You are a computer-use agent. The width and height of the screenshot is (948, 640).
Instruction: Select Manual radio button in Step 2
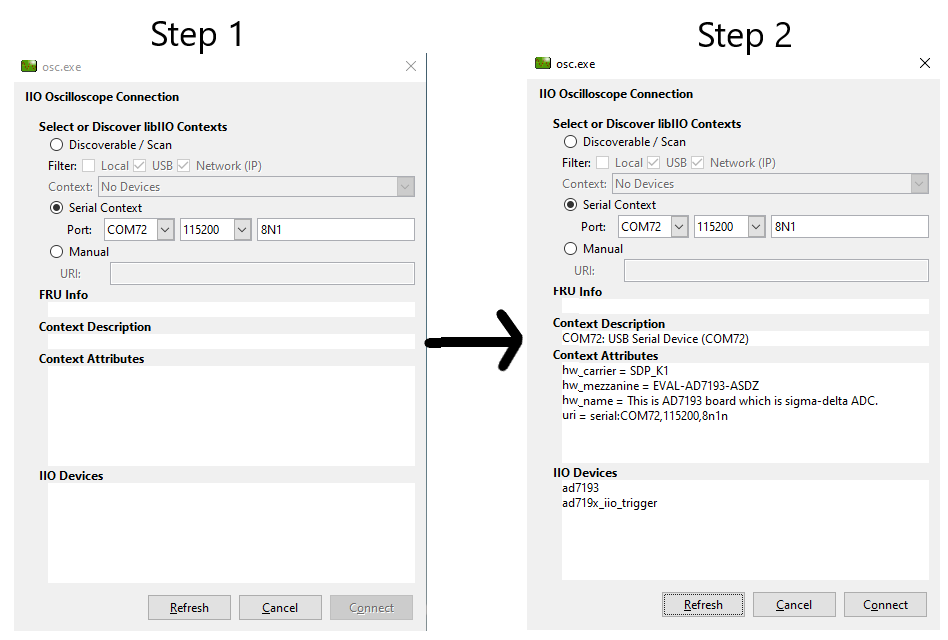point(570,248)
